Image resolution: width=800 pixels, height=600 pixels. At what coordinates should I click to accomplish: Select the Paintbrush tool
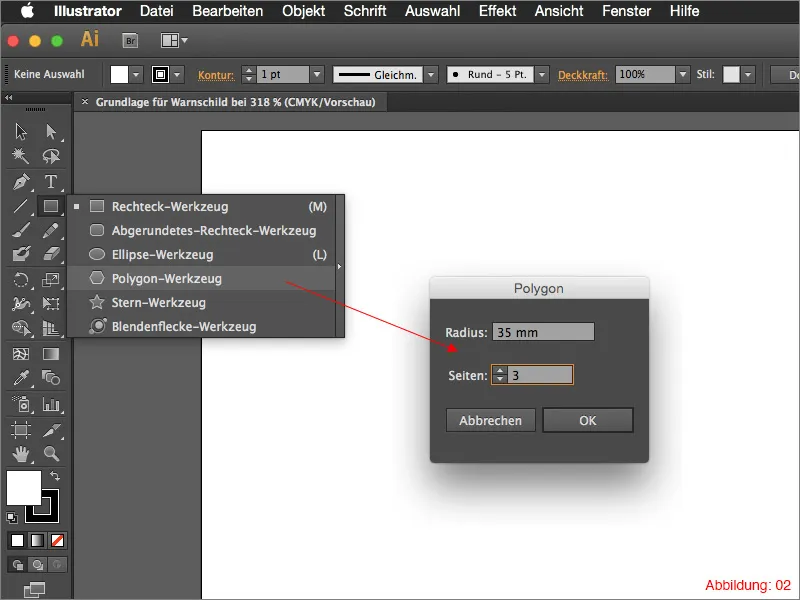[x=21, y=231]
